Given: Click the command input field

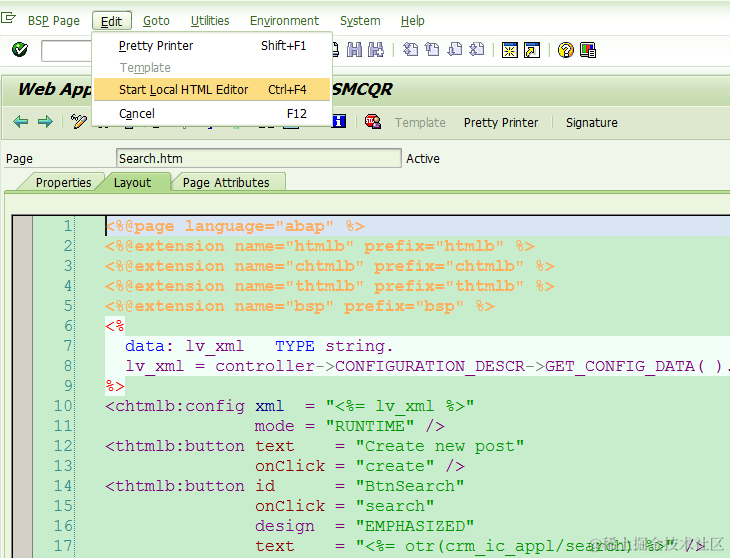Looking at the screenshot, I should point(67,51).
